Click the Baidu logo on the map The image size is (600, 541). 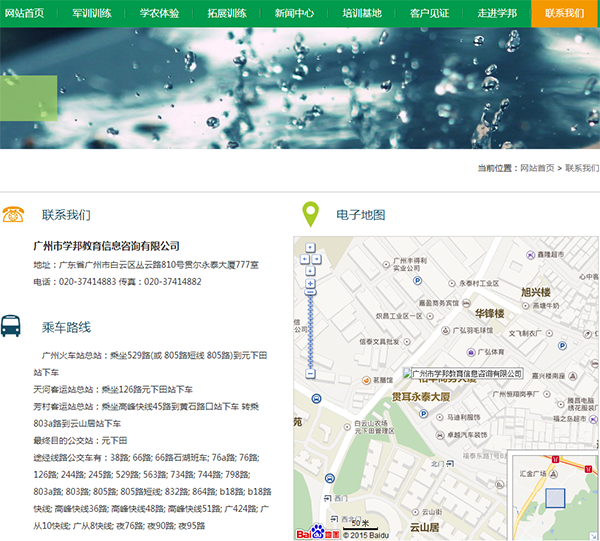coord(311,531)
